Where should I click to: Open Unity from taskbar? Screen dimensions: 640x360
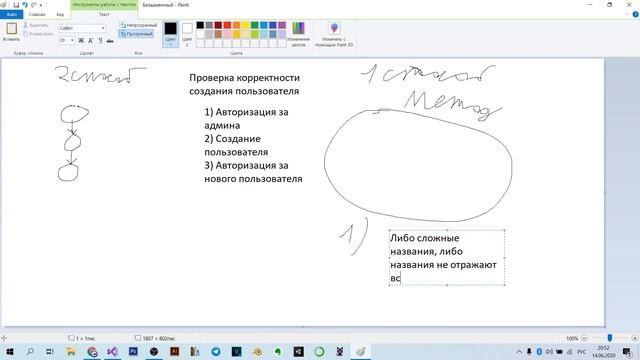click(298, 351)
